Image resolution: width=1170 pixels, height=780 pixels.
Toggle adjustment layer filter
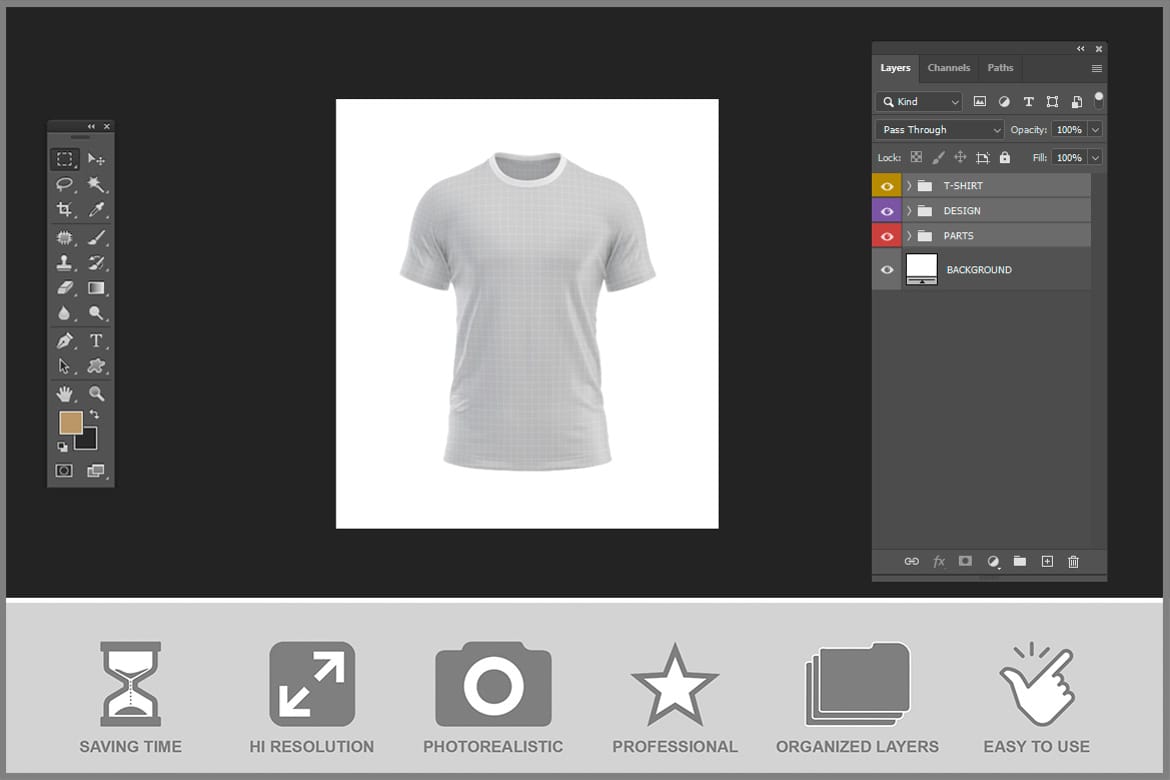tap(1004, 102)
